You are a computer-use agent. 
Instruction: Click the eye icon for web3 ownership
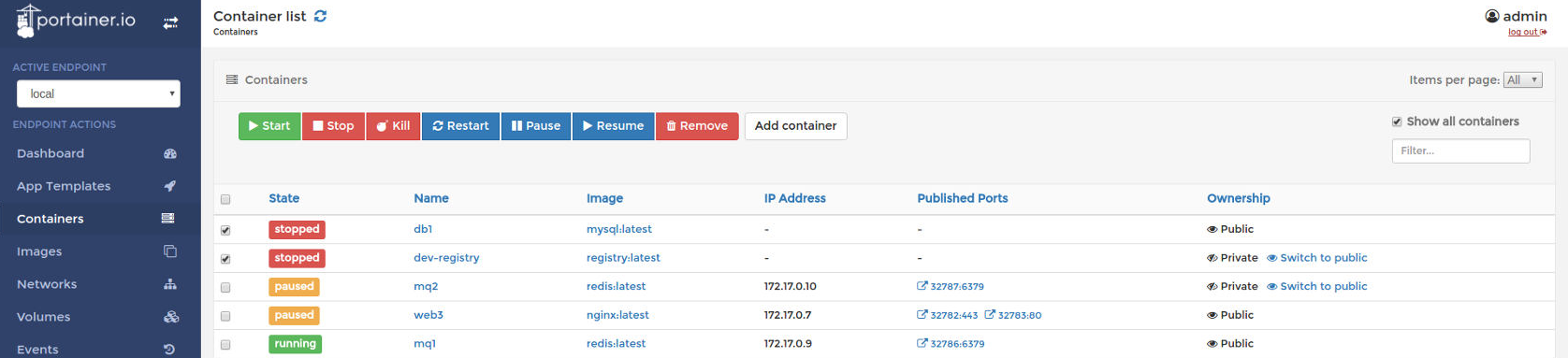tap(1212, 315)
